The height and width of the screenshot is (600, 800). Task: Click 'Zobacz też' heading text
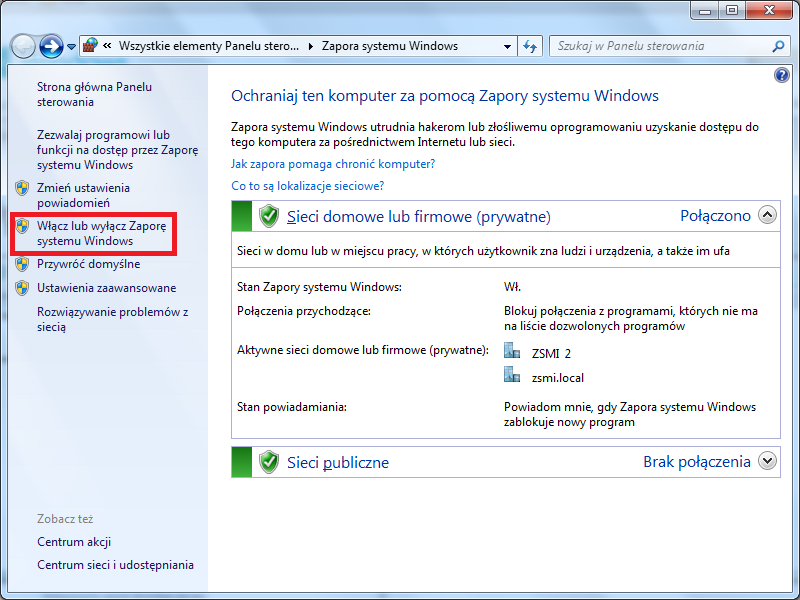pyautogui.click(x=65, y=519)
